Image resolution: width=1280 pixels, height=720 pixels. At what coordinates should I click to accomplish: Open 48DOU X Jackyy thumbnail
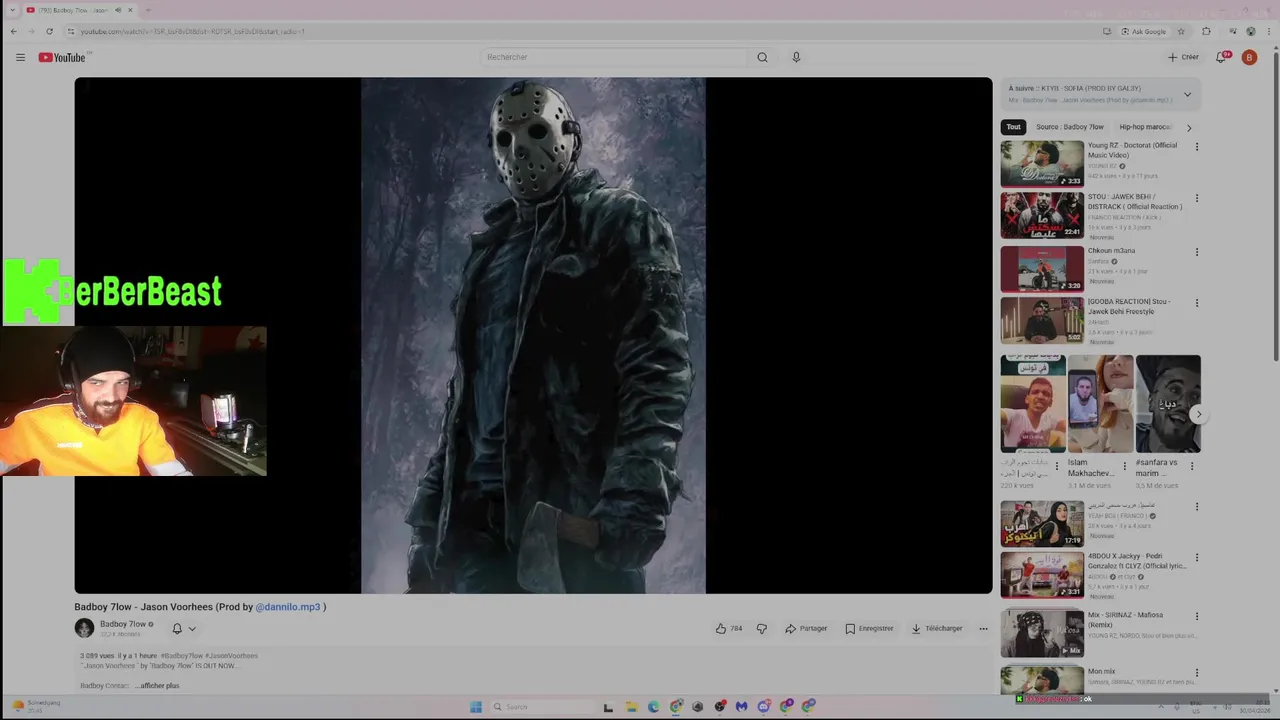pyautogui.click(x=1042, y=575)
